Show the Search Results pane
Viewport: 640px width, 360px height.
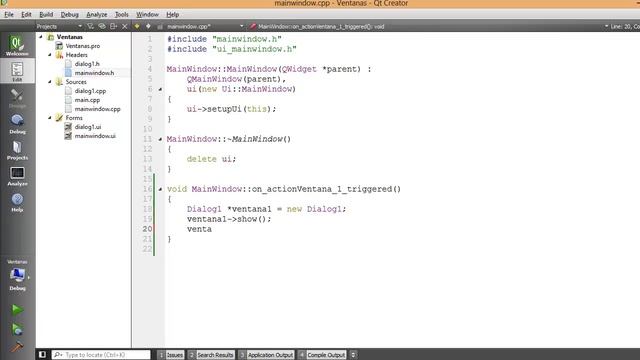[x=211, y=355]
